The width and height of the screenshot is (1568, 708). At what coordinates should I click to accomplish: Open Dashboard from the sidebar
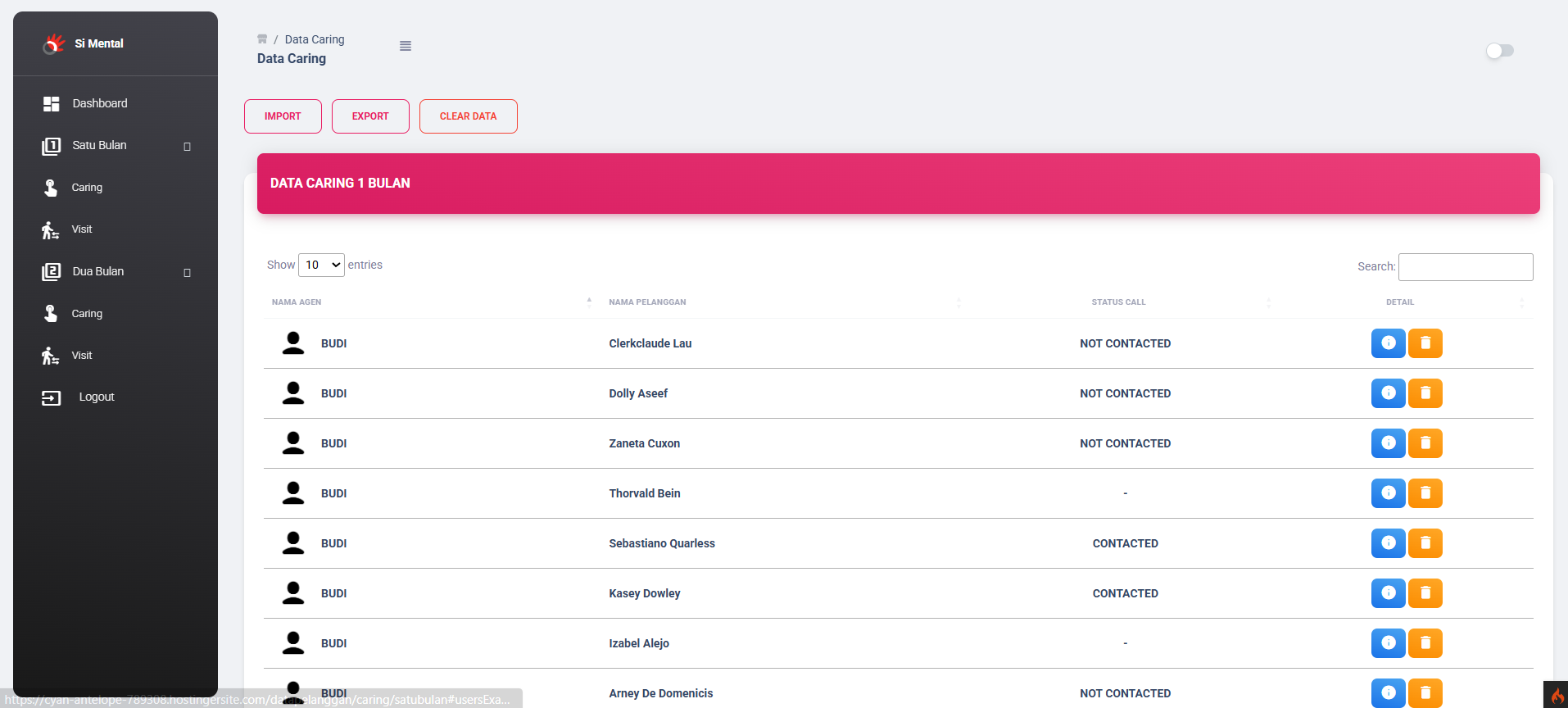pos(116,103)
